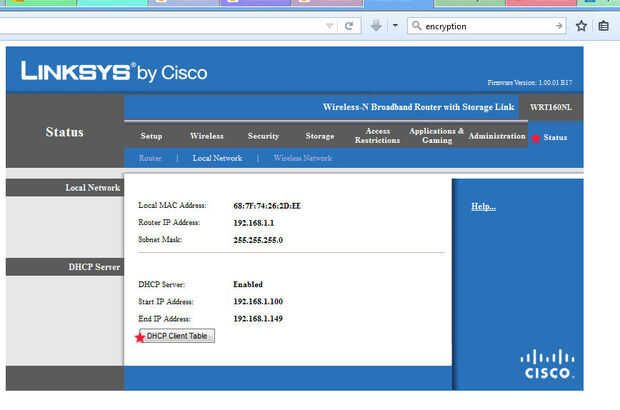Click the WRT160NL model label
The width and height of the screenshot is (620, 410).
(550, 107)
